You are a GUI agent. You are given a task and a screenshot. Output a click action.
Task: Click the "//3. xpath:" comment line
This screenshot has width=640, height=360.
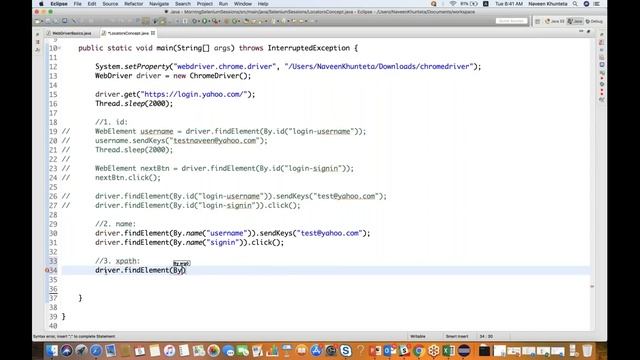[x=118, y=261]
